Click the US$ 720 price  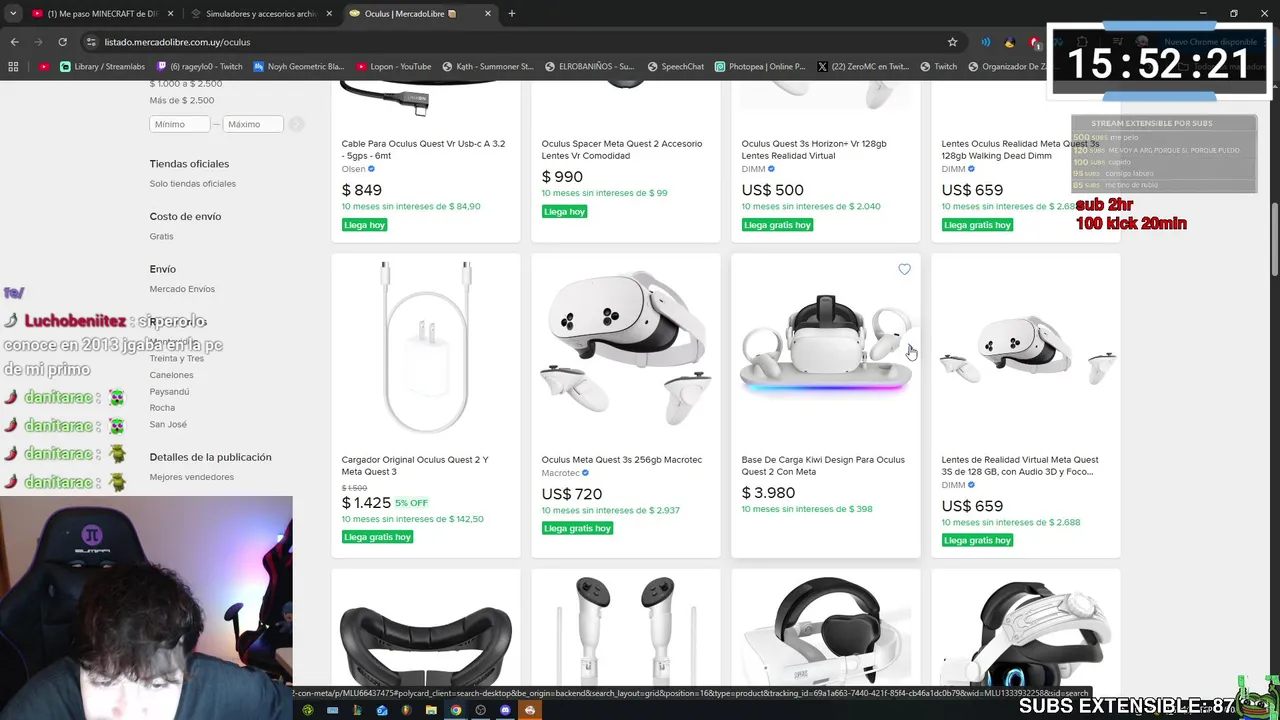point(572,494)
